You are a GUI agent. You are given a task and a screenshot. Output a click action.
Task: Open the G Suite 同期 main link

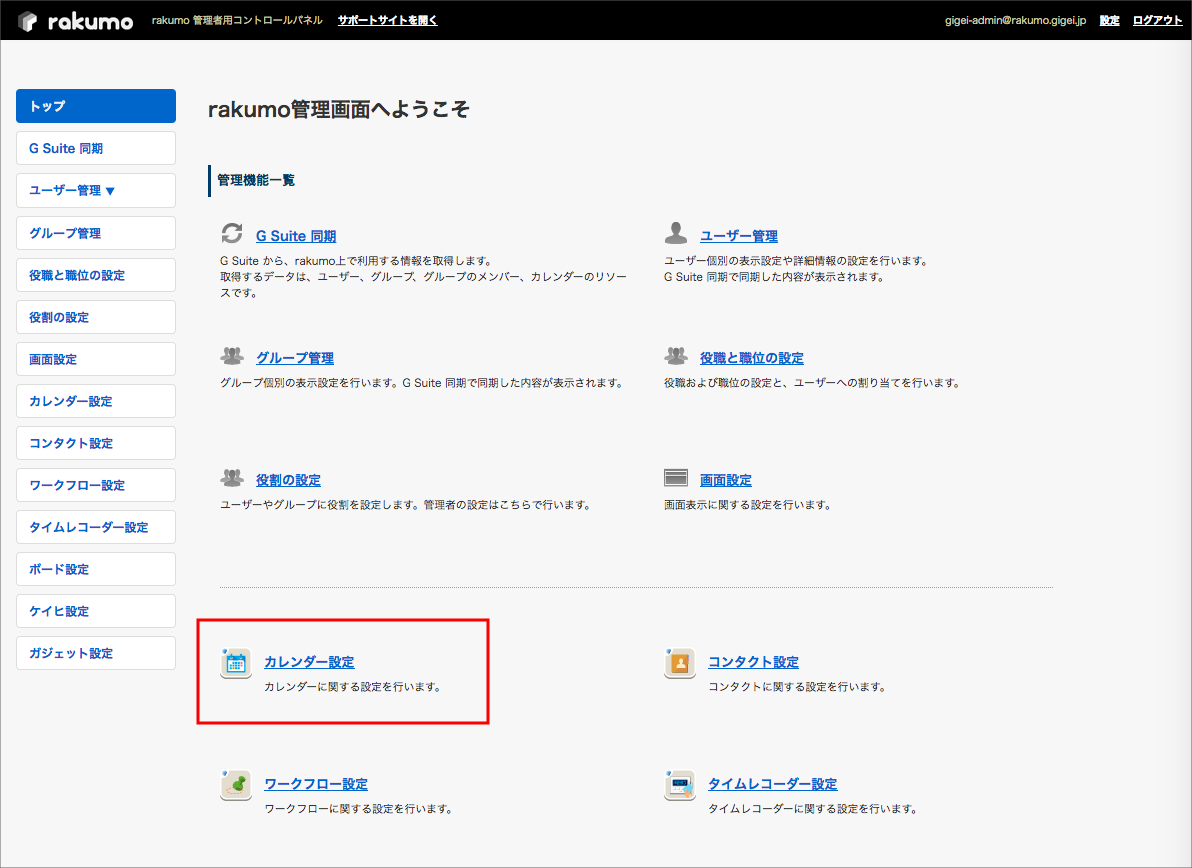click(296, 236)
